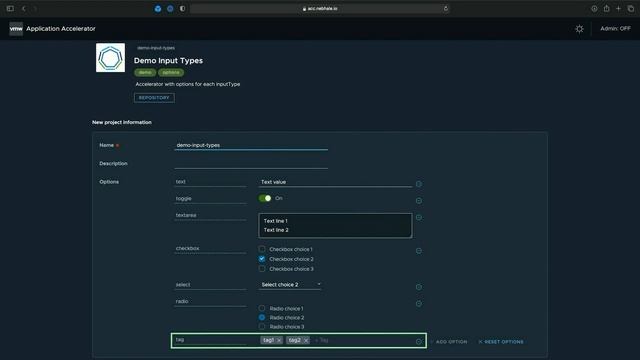Image resolution: width=640 pixels, height=360 pixels.
Task: Open browser downloads icon
Action: coord(594,9)
